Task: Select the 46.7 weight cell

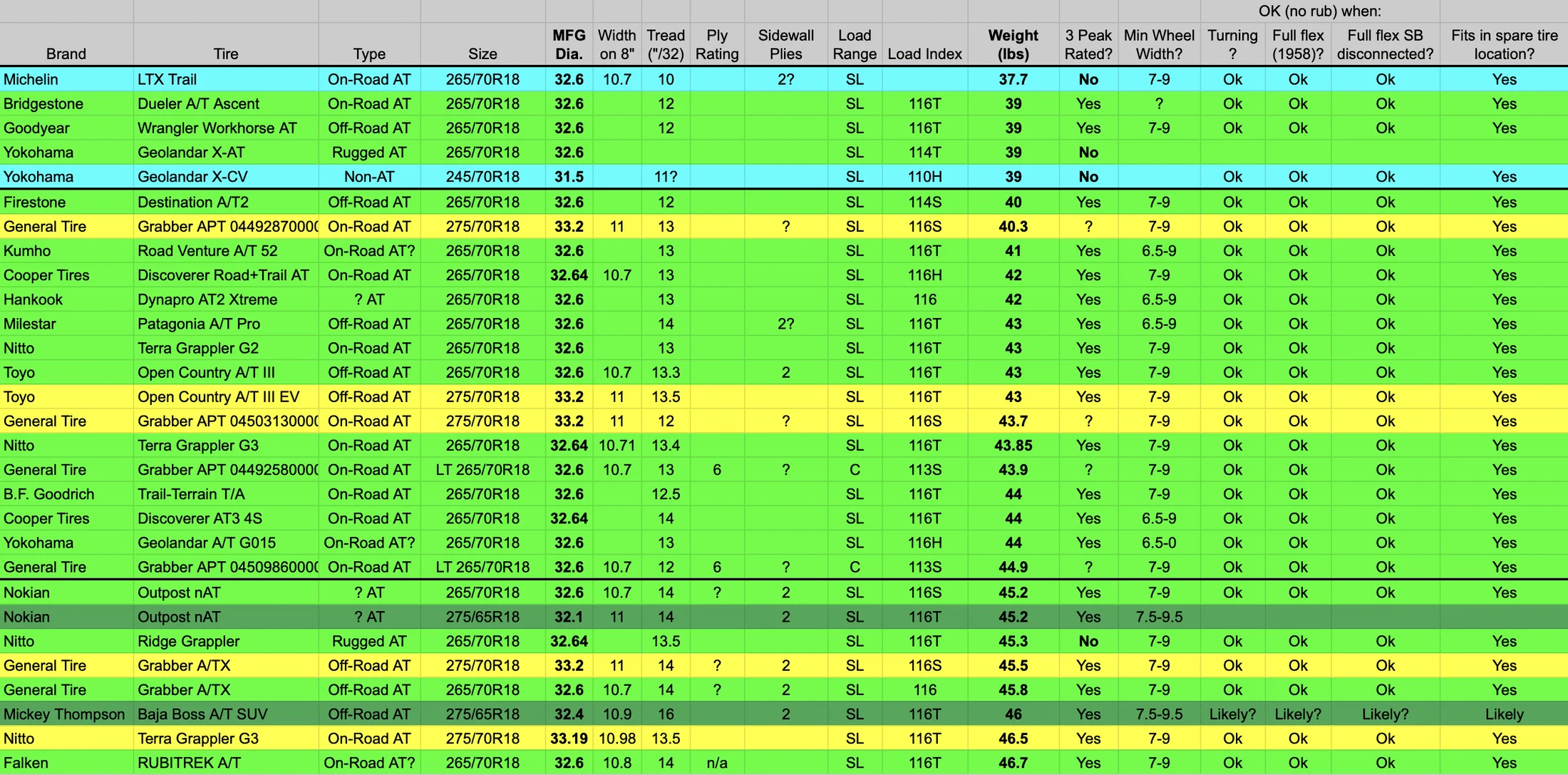Action: coord(1013,763)
